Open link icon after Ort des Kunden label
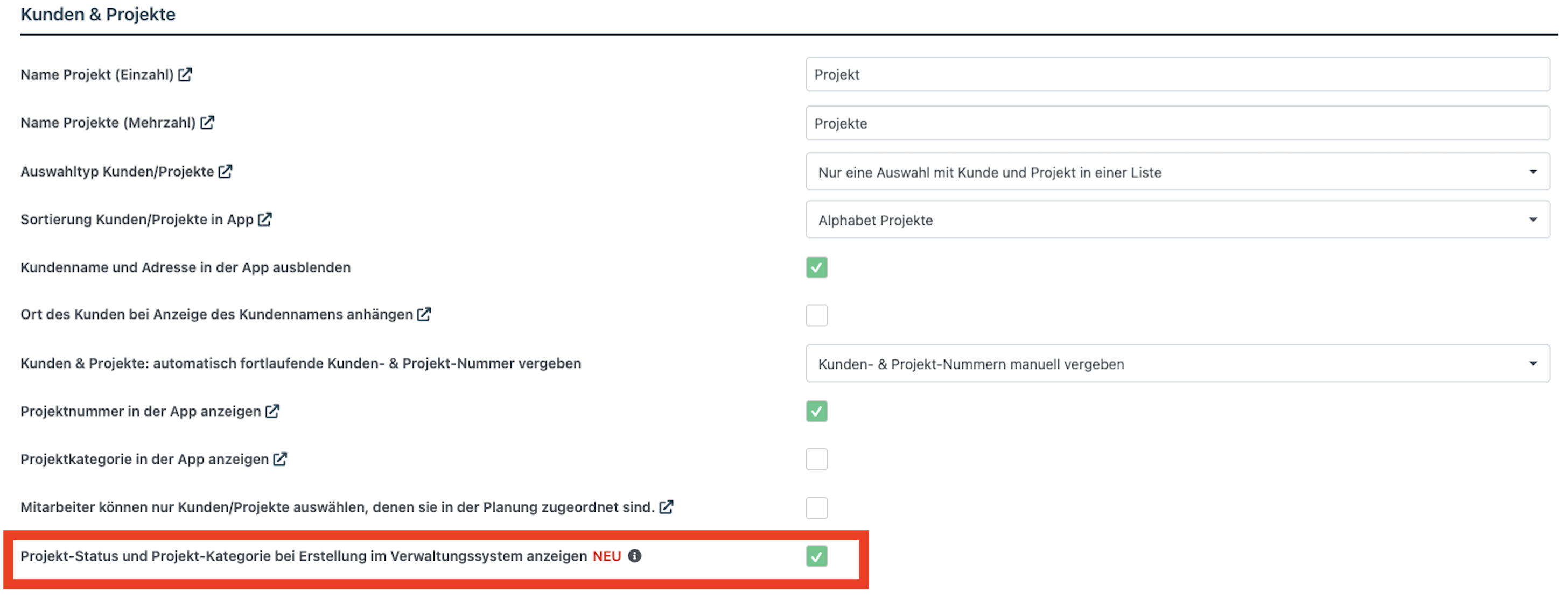Viewport: 1568px width, 607px height. pos(424,314)
